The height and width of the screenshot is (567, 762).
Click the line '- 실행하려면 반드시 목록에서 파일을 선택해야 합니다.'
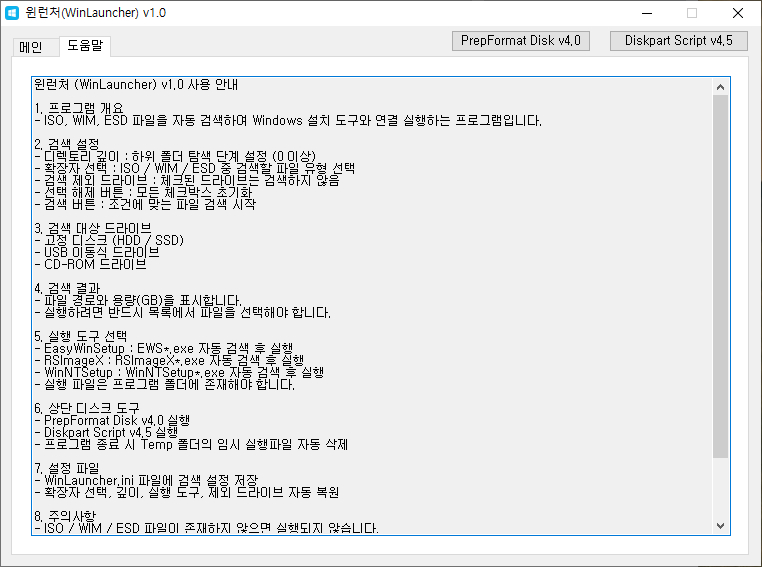point(182,312)
